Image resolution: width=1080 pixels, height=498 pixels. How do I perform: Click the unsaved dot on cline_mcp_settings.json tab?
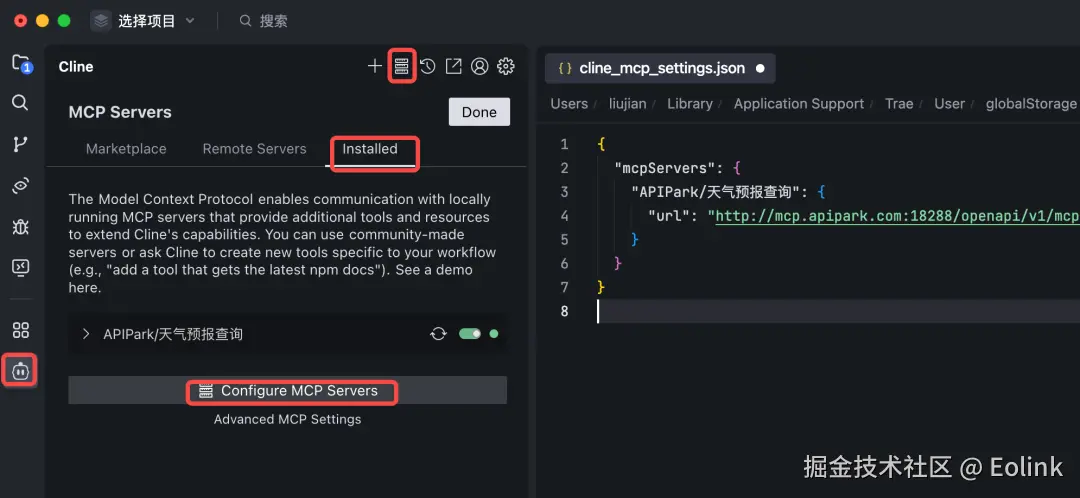click(x=760, y=68)
